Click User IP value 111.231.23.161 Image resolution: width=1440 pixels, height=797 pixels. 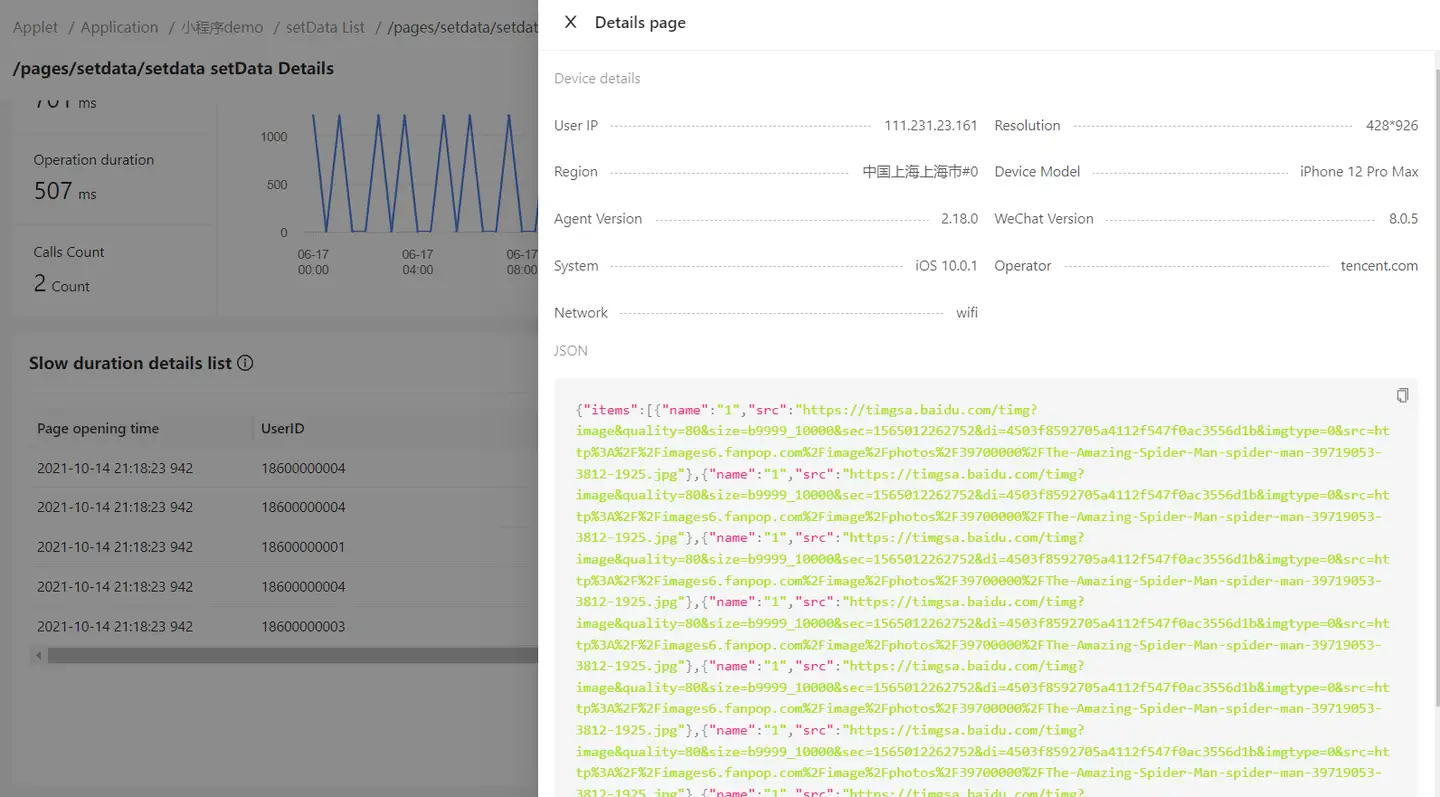(x=931, y=125)
